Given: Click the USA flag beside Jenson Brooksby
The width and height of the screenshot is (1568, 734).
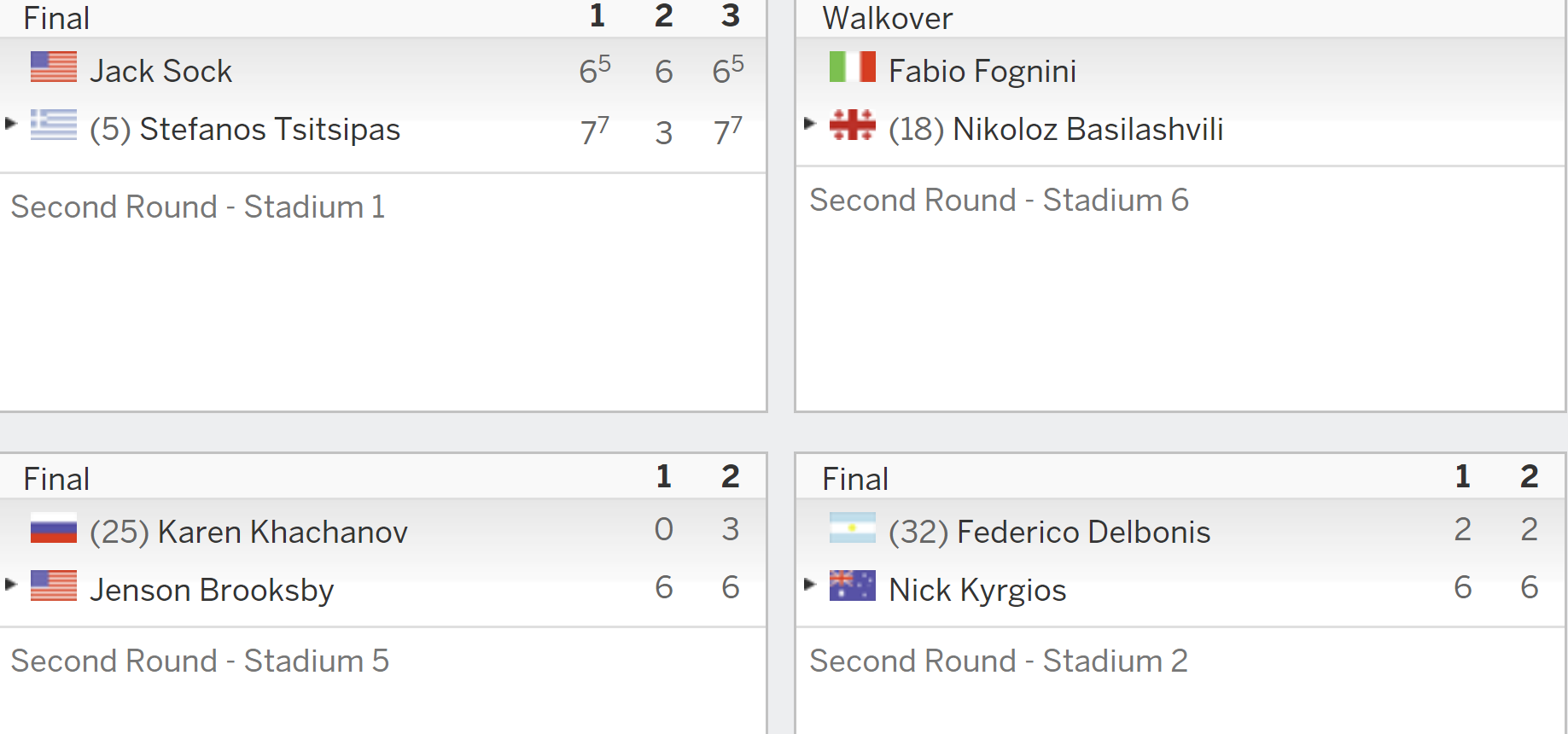Looking at the screenshot, I should pyautogui.click(x=54, y=585).
